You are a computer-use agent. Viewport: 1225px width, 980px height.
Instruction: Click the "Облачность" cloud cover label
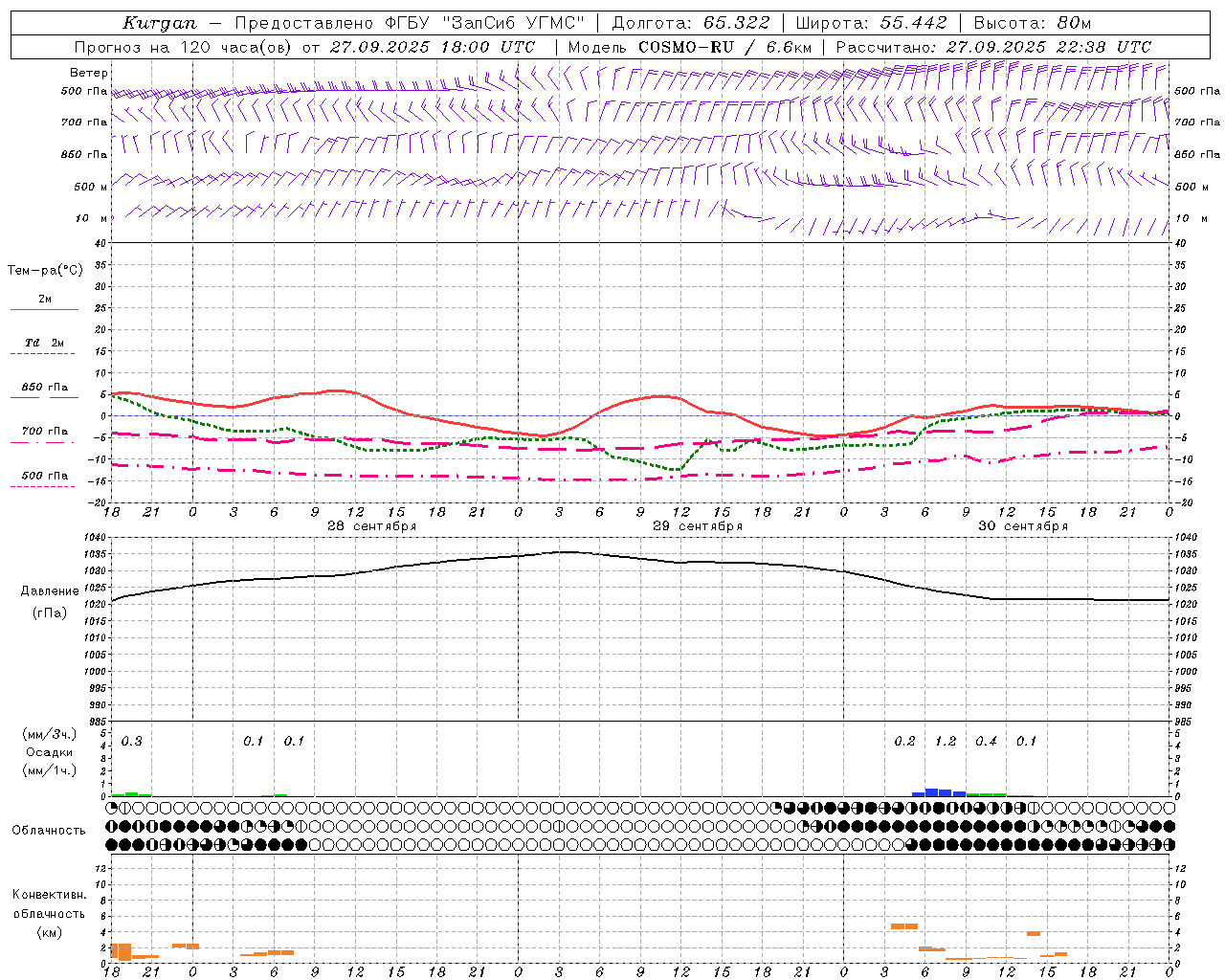click(49, 831)
